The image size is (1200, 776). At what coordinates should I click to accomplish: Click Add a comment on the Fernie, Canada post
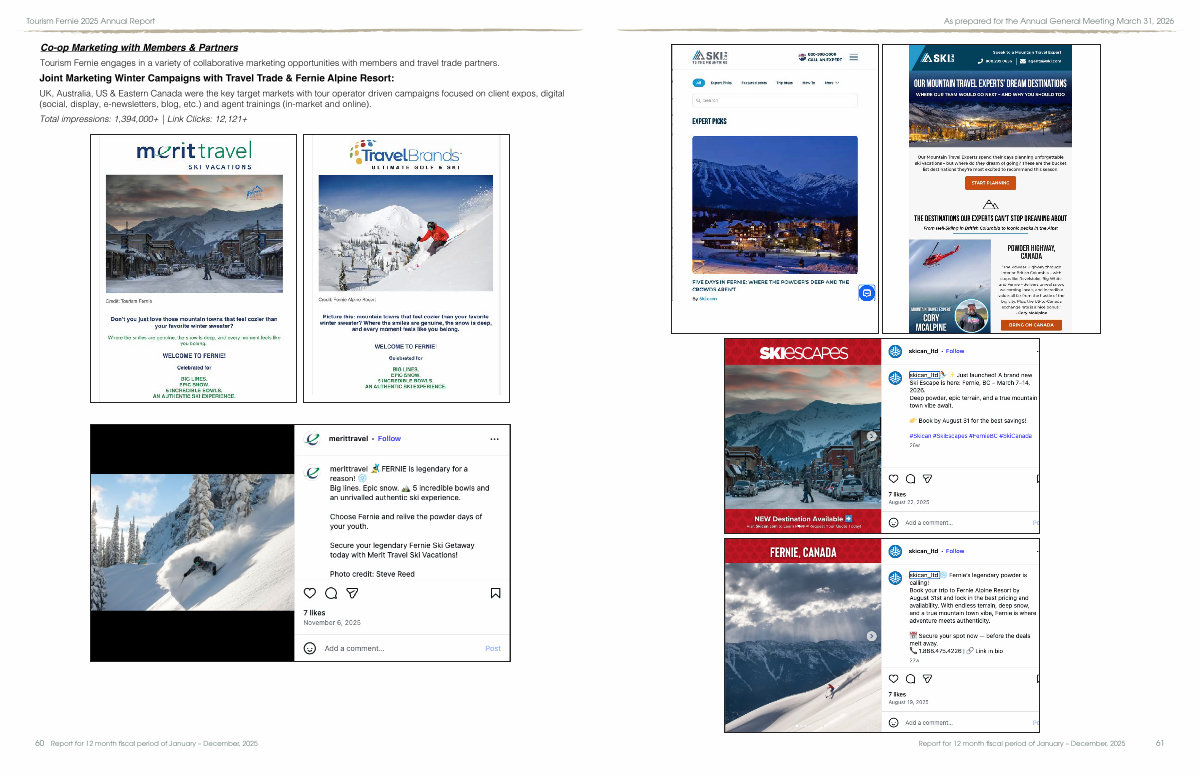(x=929, y=722)
